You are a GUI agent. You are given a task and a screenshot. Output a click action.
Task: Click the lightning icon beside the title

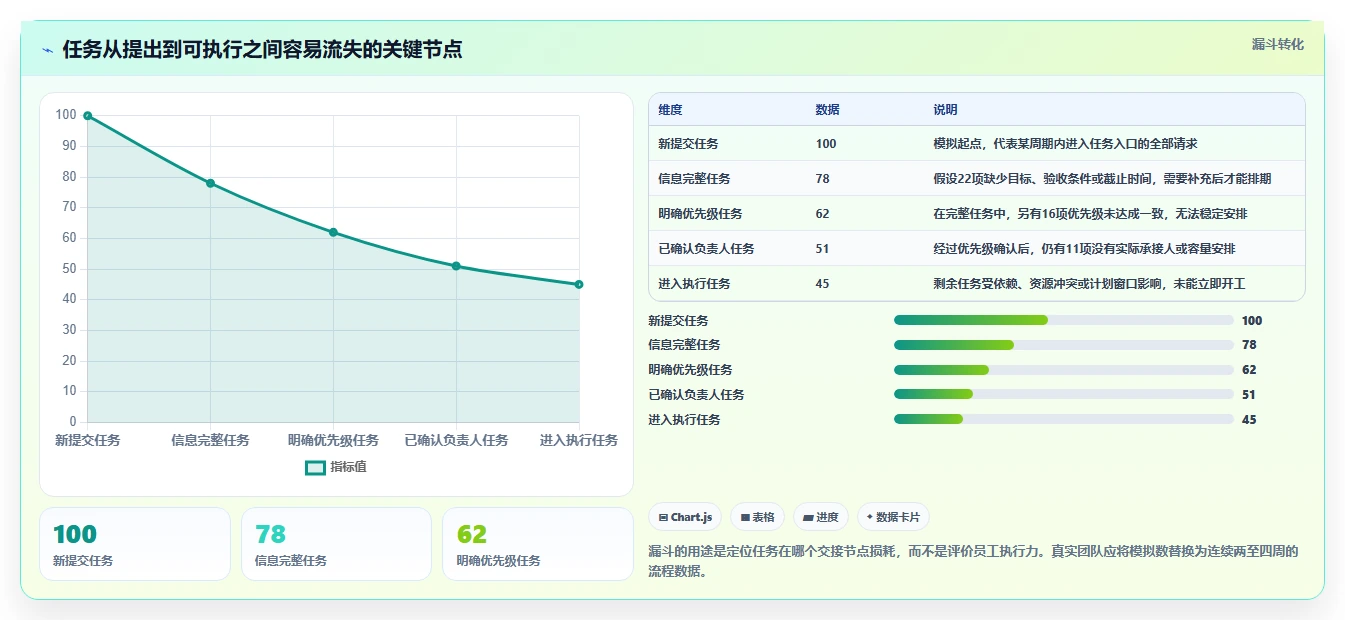[x=47, y=50]
